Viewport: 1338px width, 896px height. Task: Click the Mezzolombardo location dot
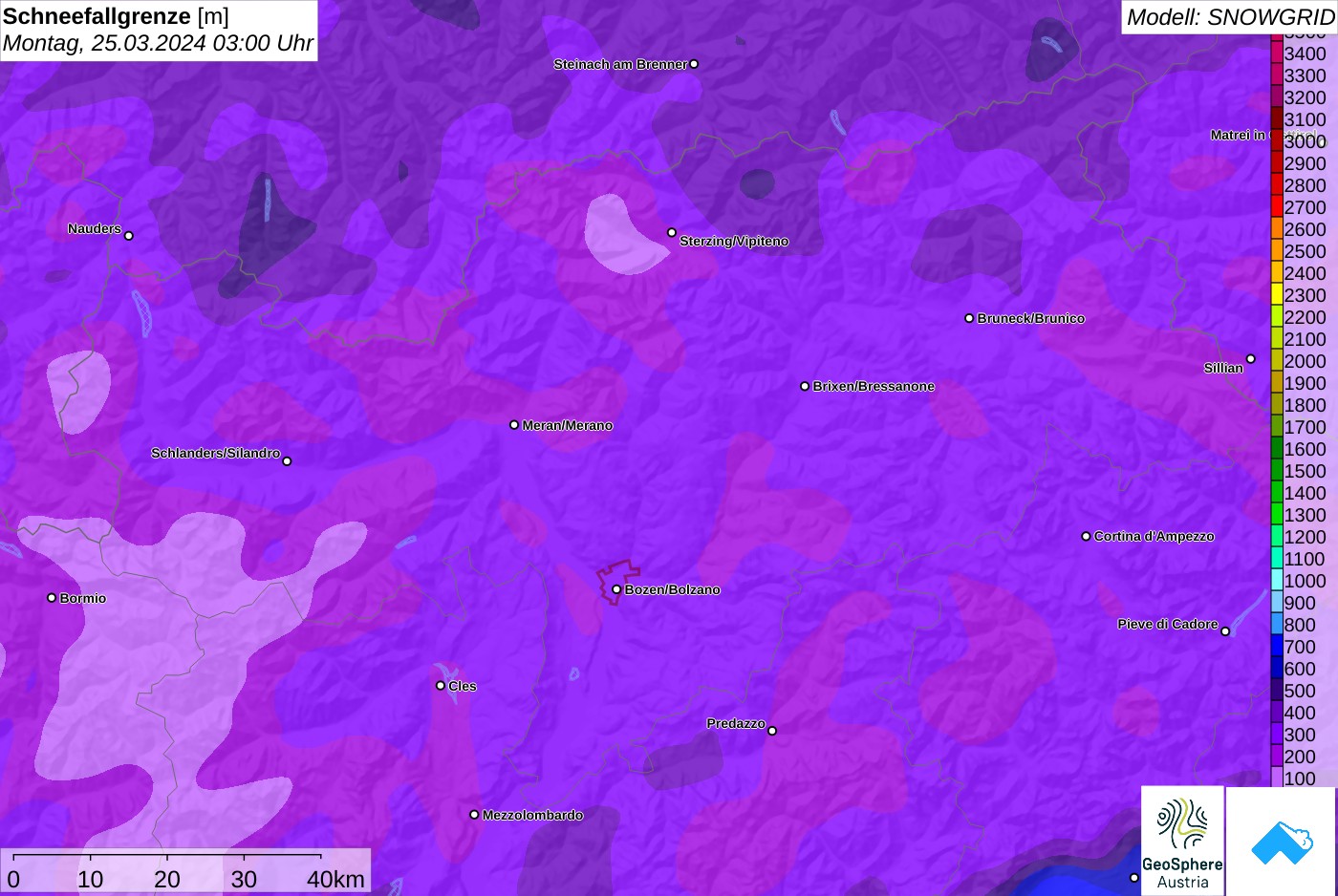(x=474, y=815)
